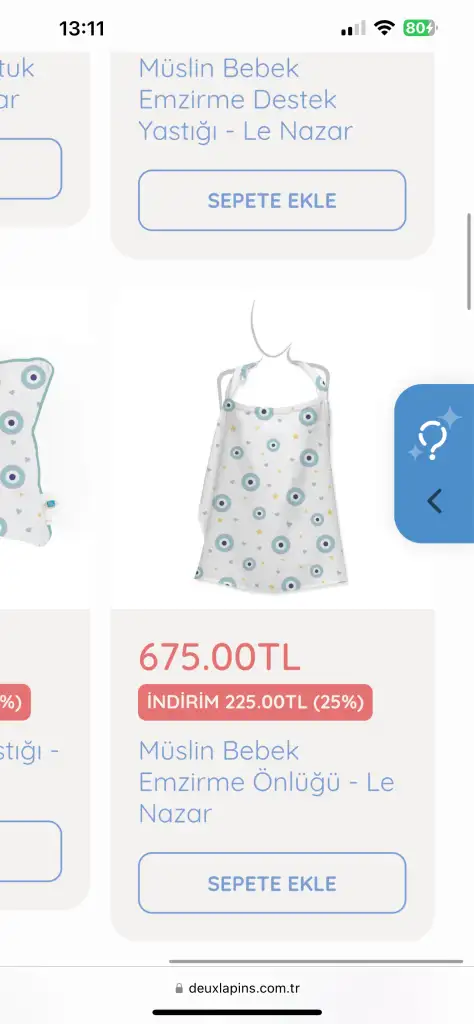Image resolution: width=474 pixels, height=1024 pixels.
Task: Tap the cellular signal bars icon
Action: tap(353, 29)
